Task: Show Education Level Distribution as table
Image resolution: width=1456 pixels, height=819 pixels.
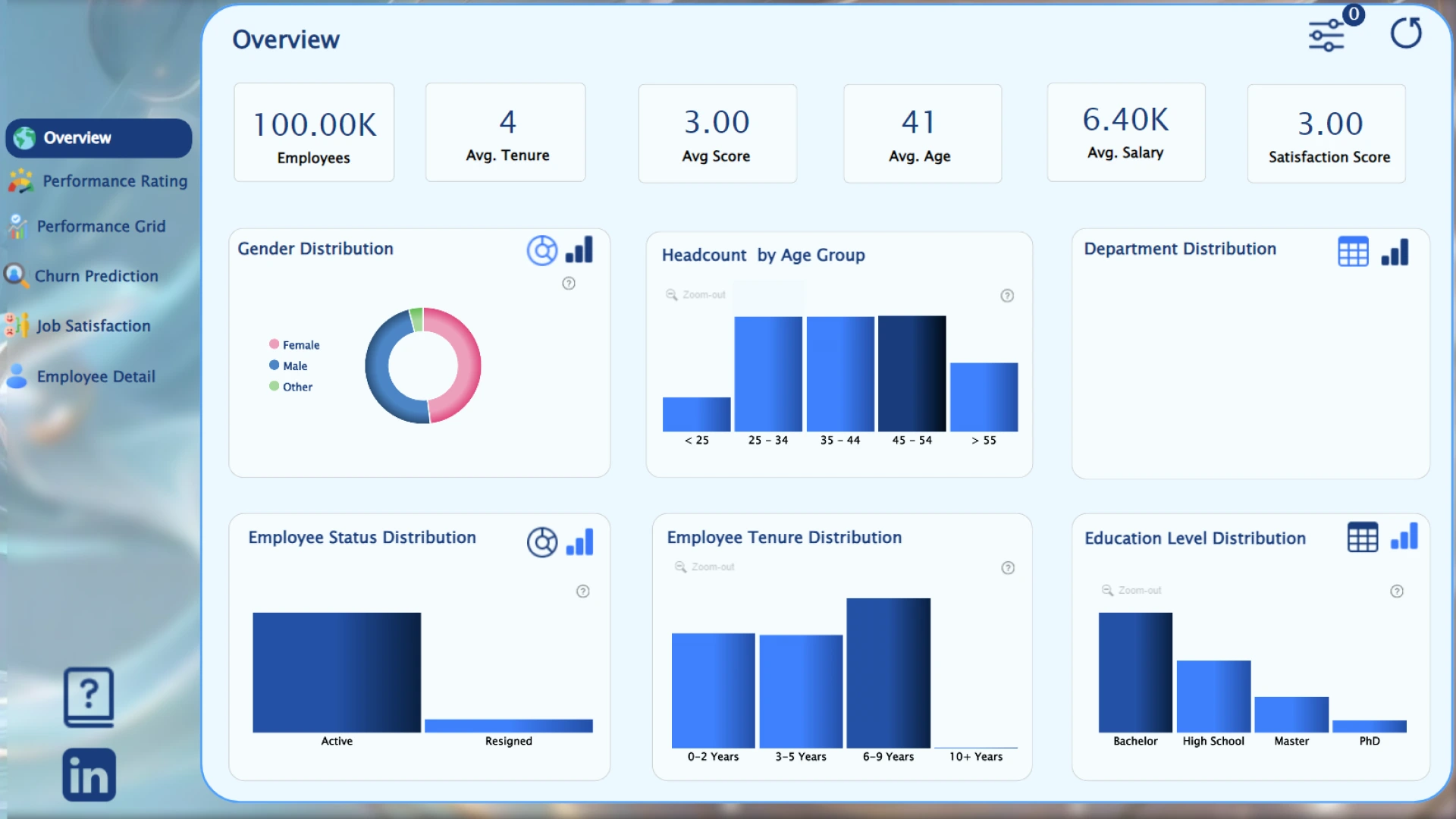Action: pyautogui.click(x=1363, y=538)
